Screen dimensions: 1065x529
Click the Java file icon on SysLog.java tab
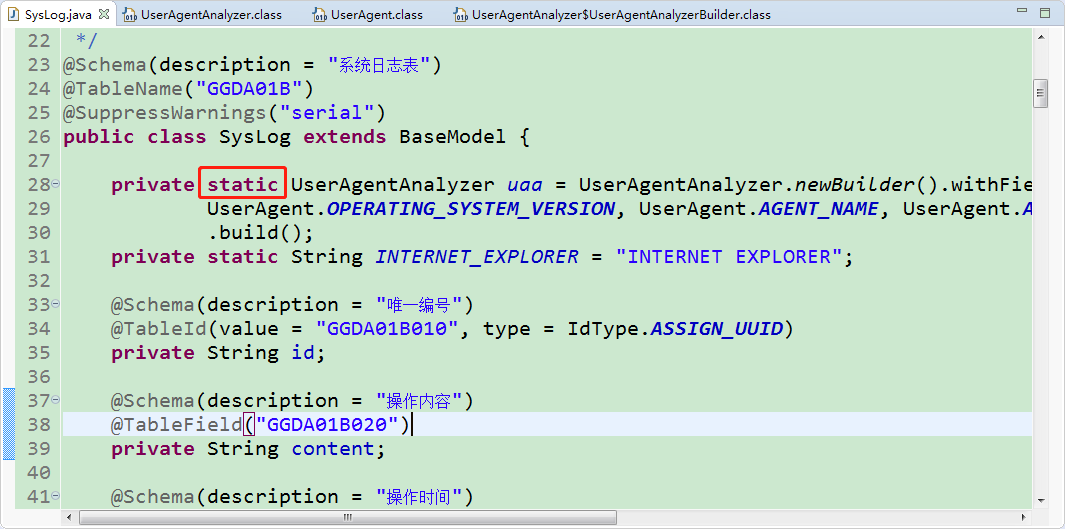(14, 14)
